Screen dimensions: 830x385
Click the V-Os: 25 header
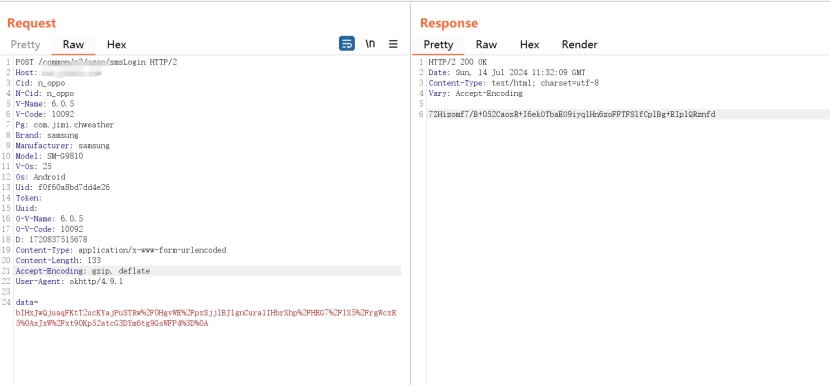(34, 166)
